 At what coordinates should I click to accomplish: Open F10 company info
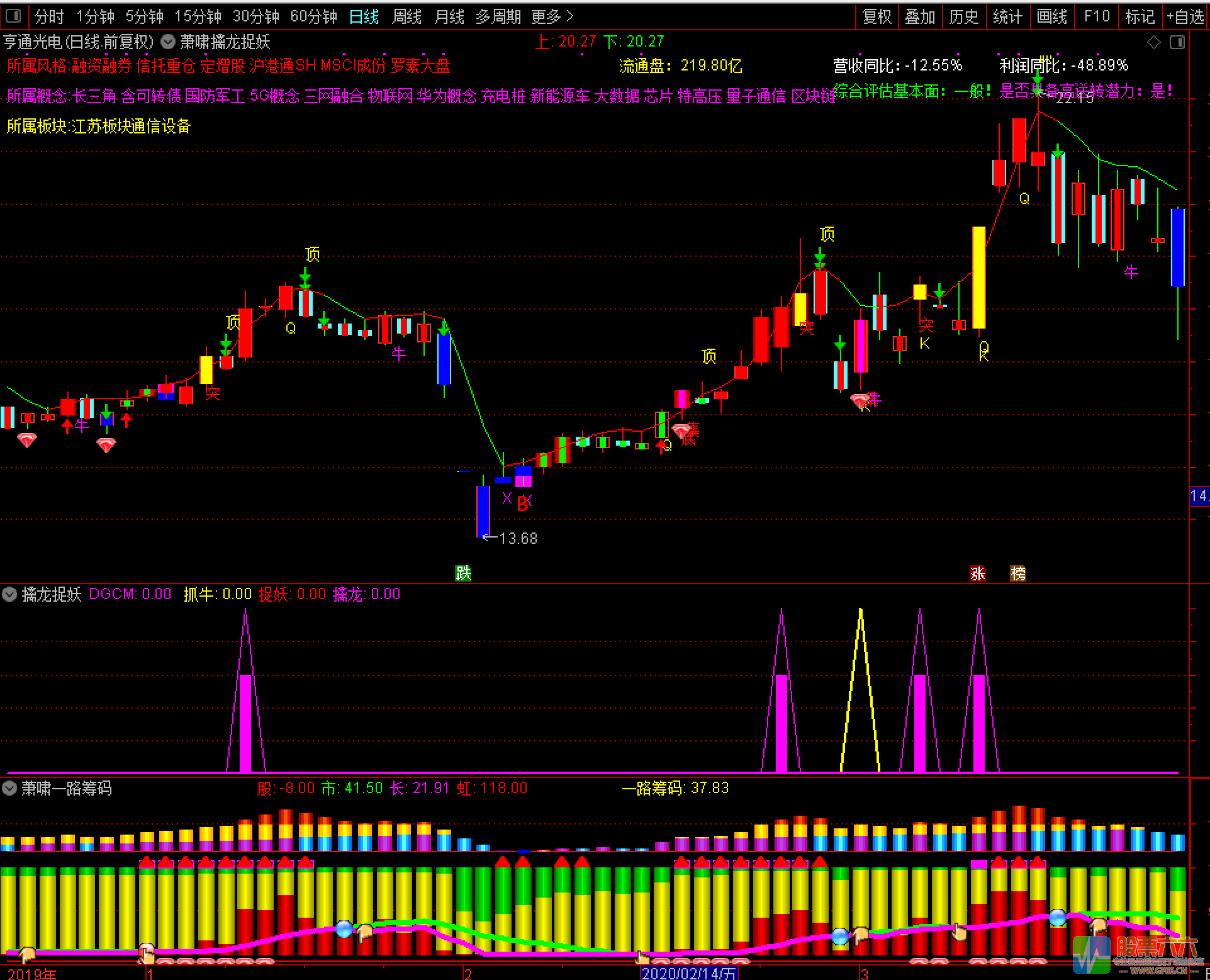(1097, 16)
